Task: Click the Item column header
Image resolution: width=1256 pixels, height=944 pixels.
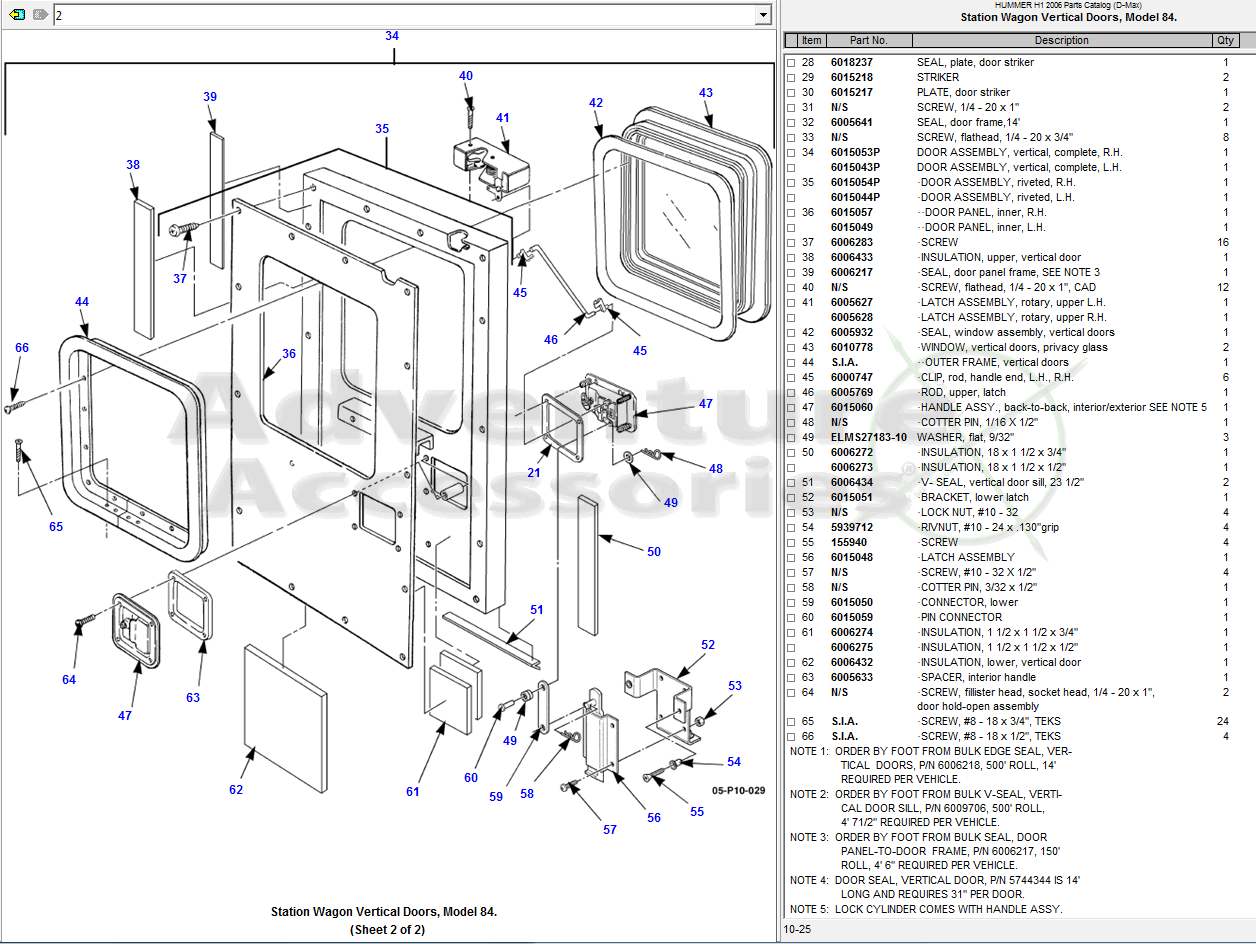Action: (811, 41)
